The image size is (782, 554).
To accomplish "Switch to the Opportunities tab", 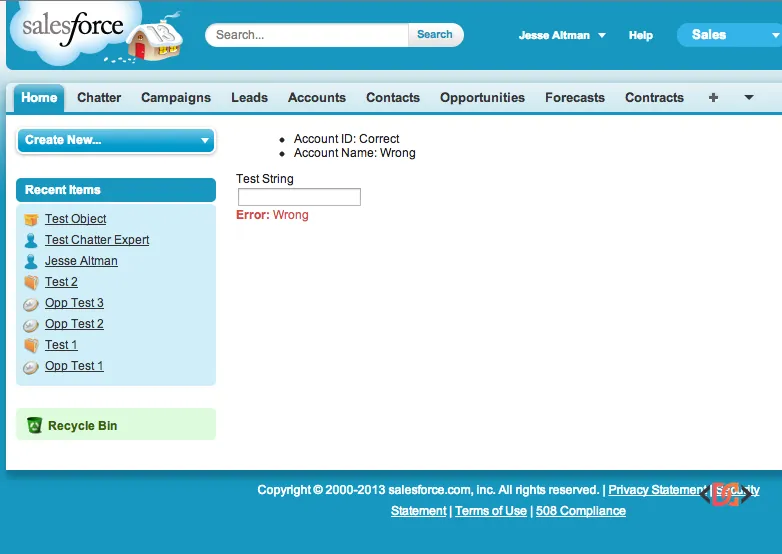I will pos(482,98).
